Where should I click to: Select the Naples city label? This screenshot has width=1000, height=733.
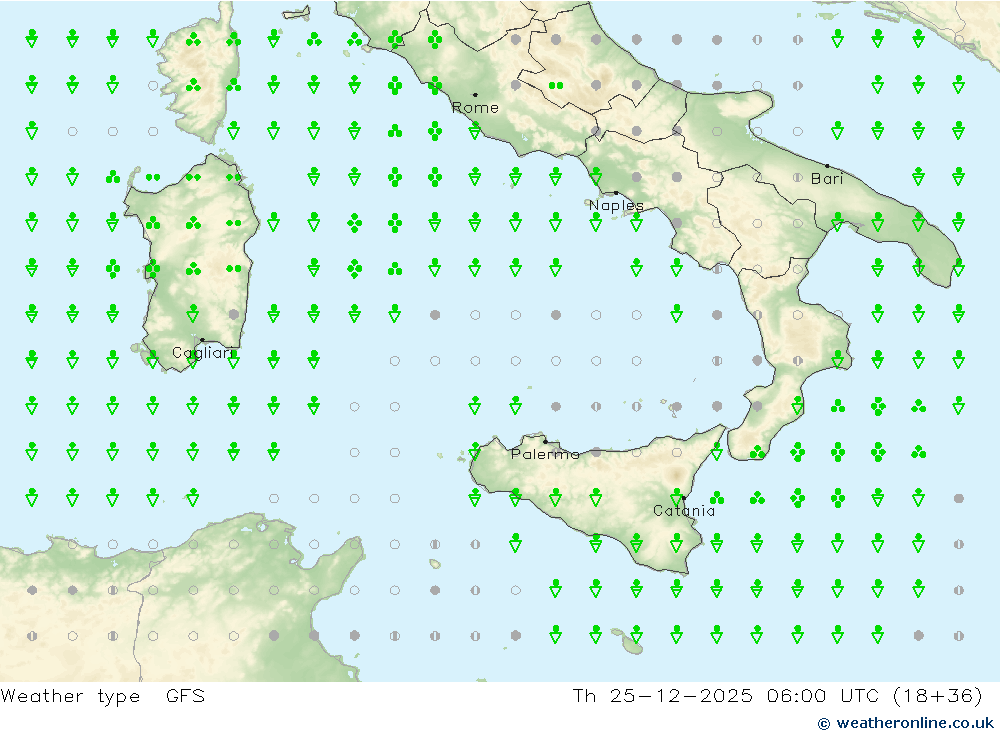(616, 205)
